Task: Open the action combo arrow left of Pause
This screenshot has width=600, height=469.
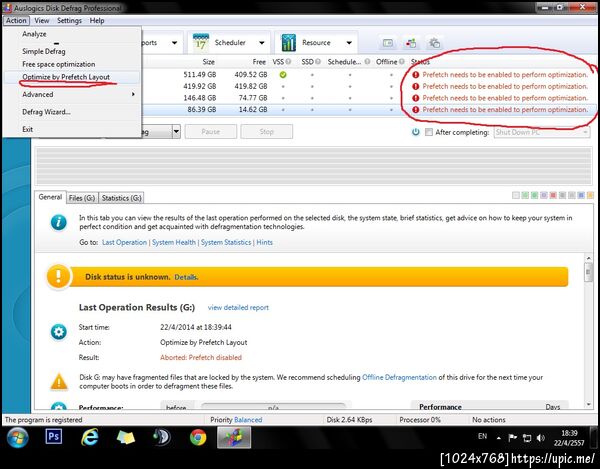Action: coord(176,132)
